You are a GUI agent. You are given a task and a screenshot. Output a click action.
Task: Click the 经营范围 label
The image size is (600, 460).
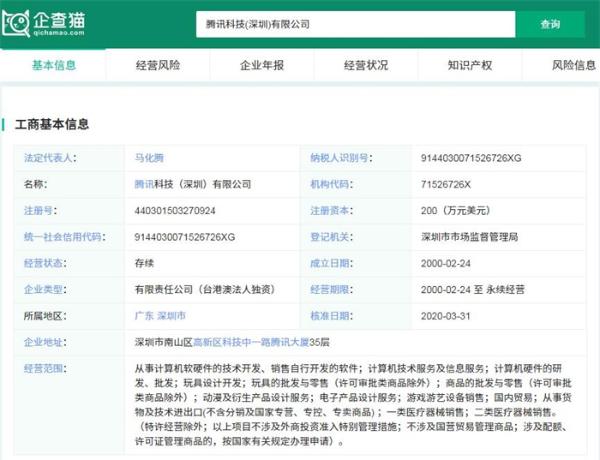pyautogui.click(x=45, y=369)
